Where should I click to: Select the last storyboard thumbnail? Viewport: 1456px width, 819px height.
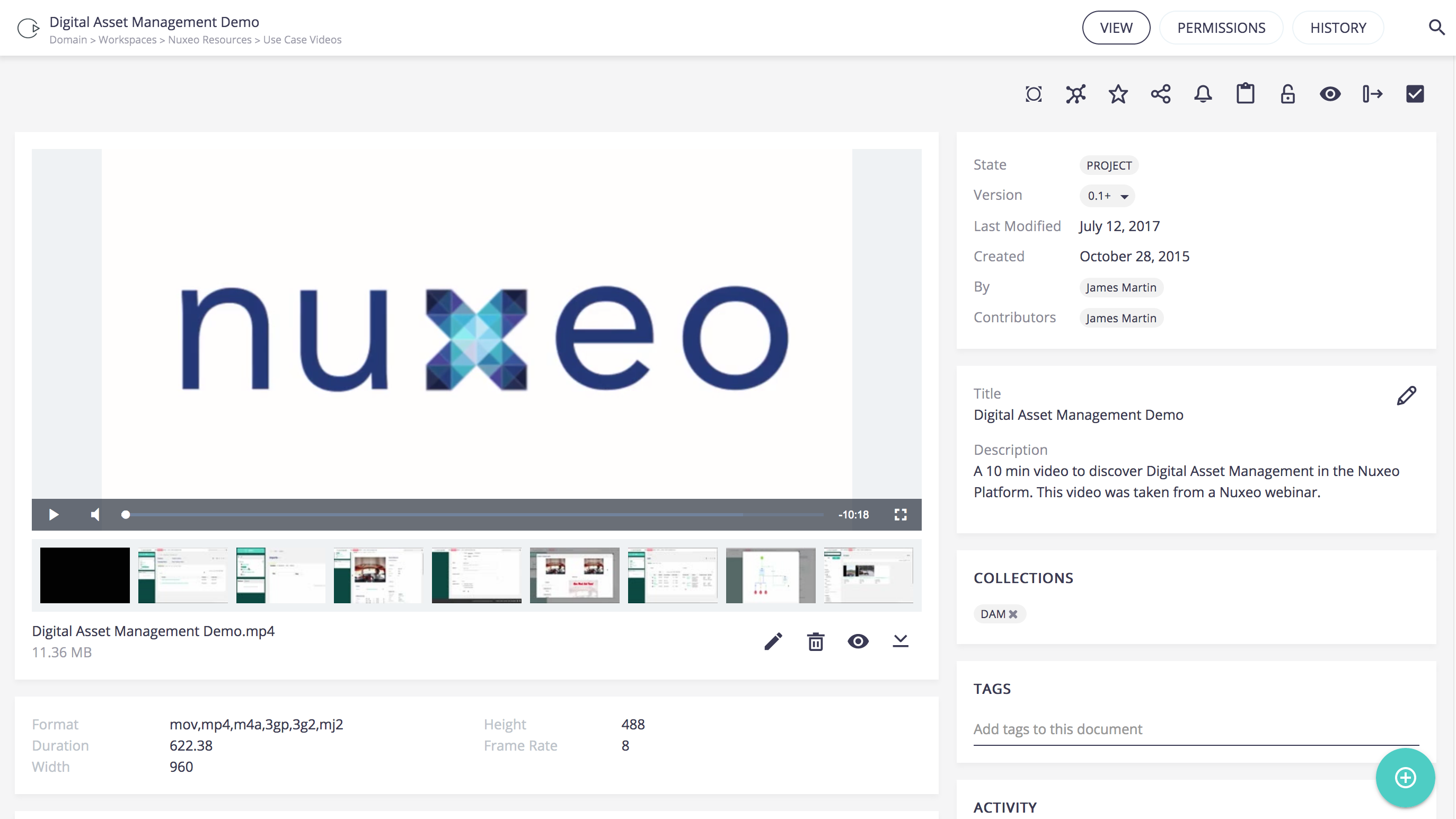click(868, 575)
